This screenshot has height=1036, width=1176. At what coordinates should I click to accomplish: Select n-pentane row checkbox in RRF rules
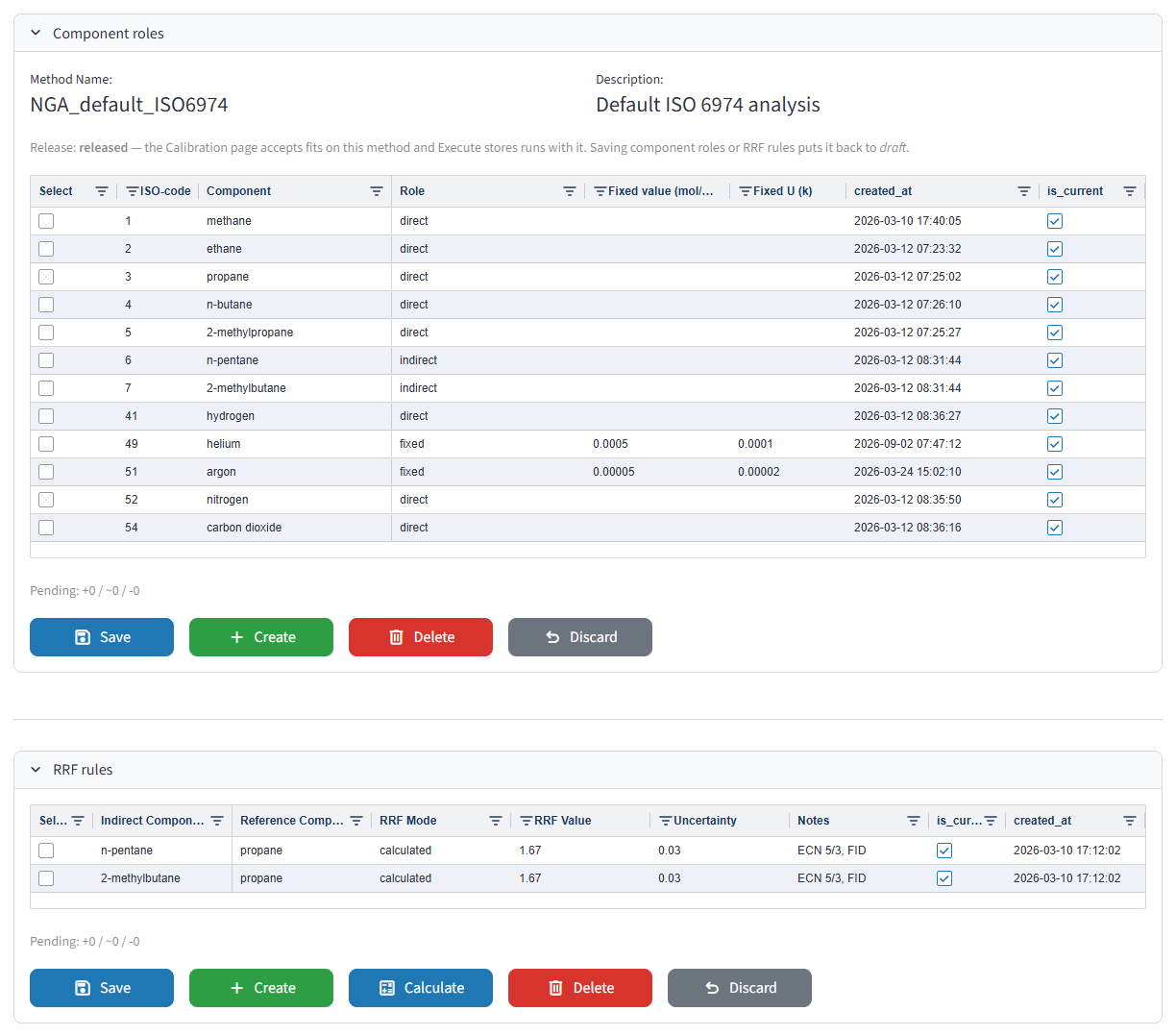(x=46, y=851)
